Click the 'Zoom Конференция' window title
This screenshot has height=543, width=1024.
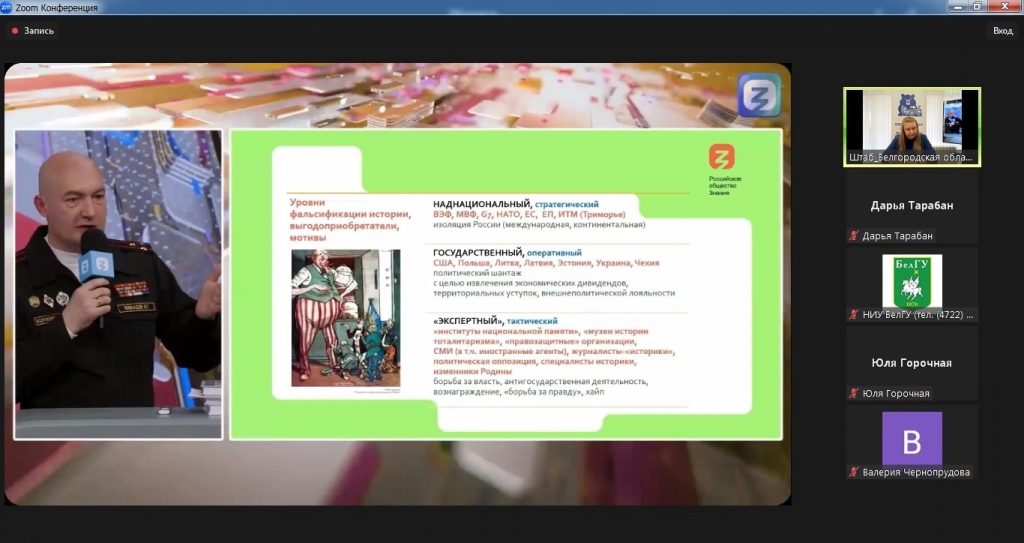(x=56, y=8)
